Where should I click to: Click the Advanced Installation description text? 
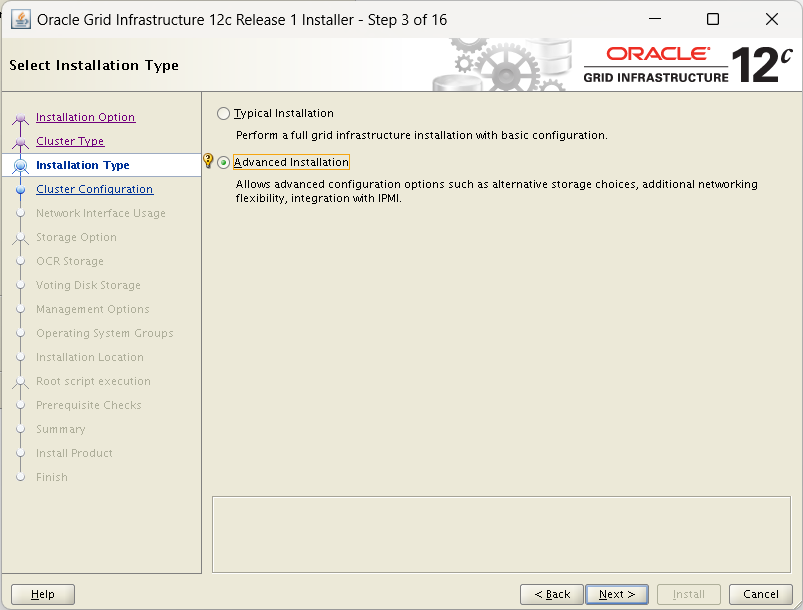pos(496,191)
